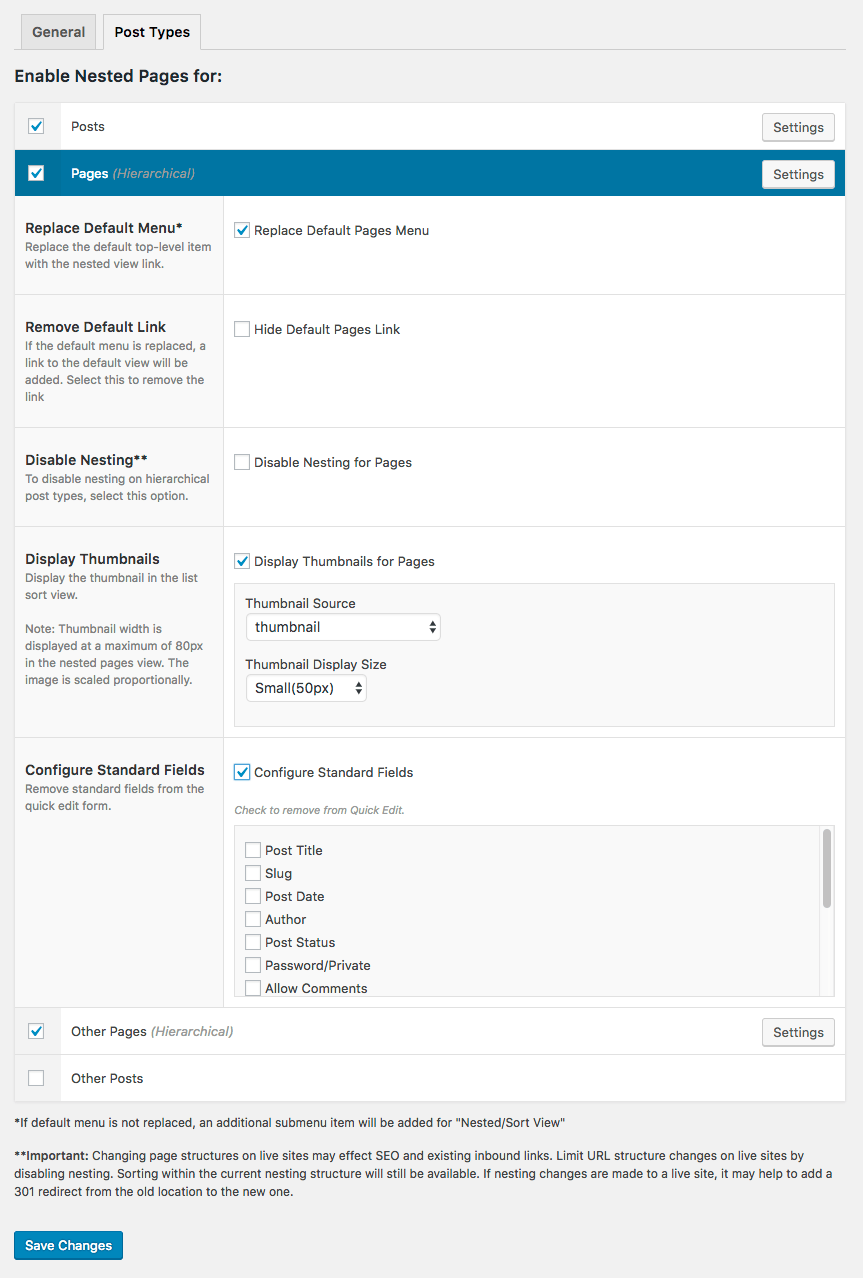Click the 'Thumbnail Source' label

(x=300, y=603)
